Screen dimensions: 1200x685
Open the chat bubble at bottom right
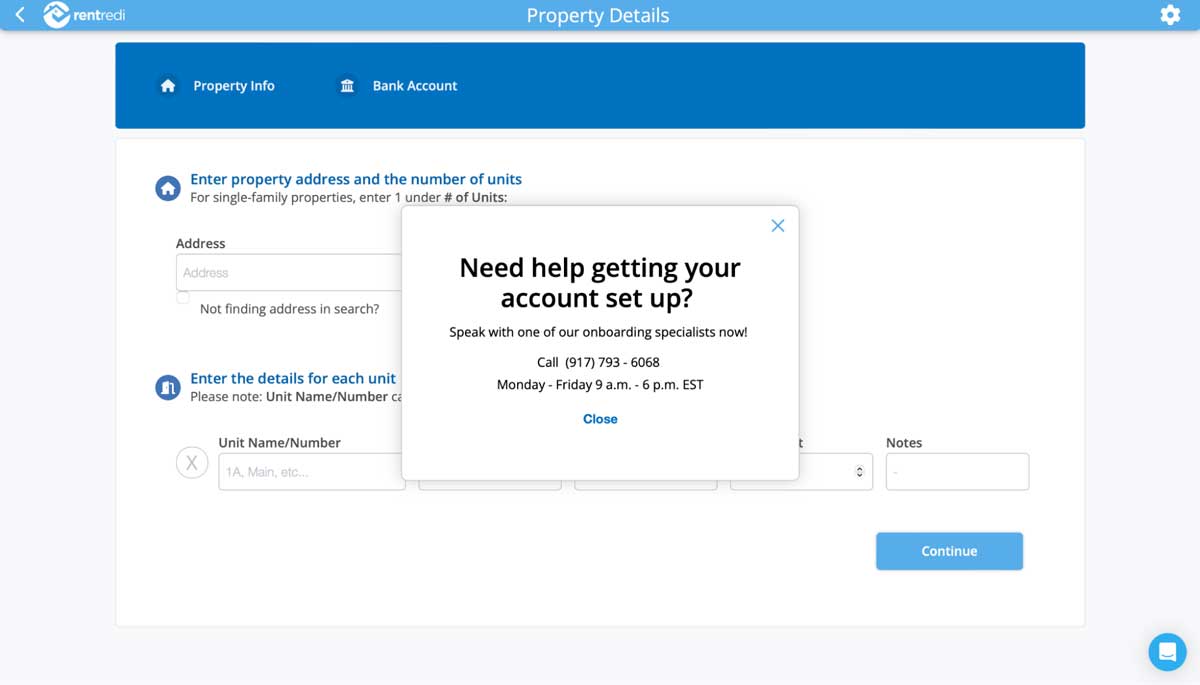point(1166,651)
